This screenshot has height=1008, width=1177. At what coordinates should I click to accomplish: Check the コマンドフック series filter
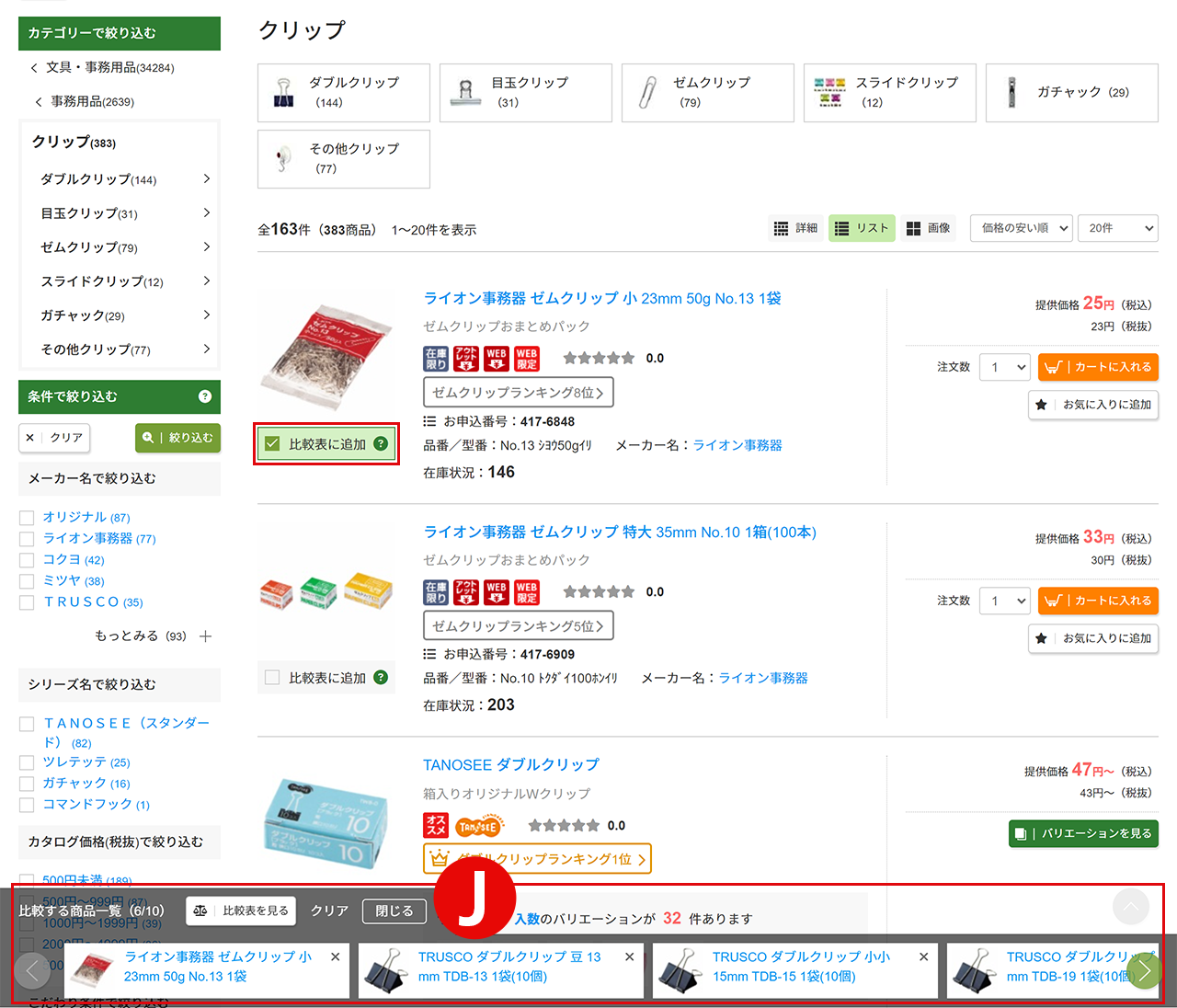(x=27, y=805)
